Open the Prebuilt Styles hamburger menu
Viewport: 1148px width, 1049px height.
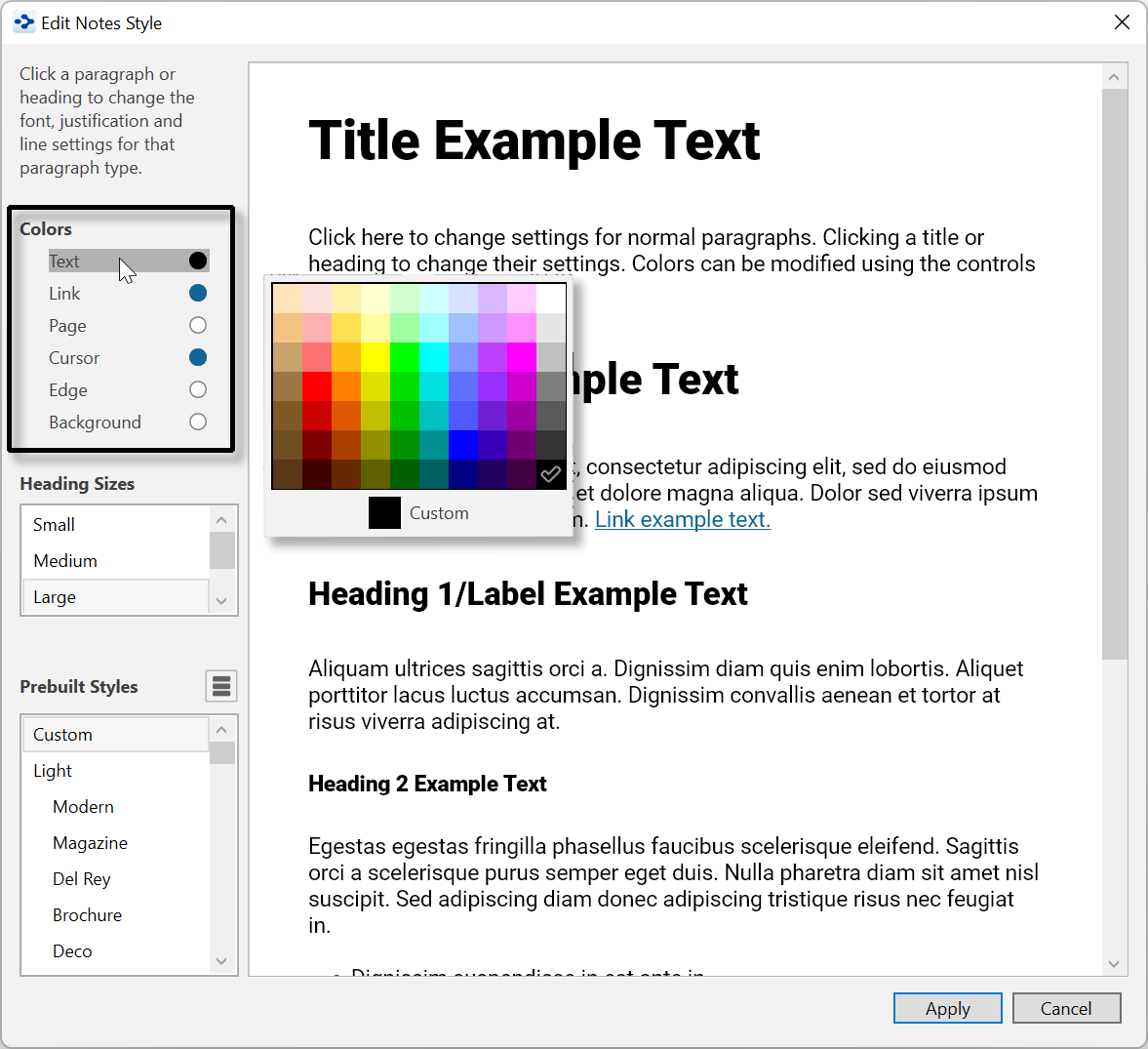(x=221, y=686)
